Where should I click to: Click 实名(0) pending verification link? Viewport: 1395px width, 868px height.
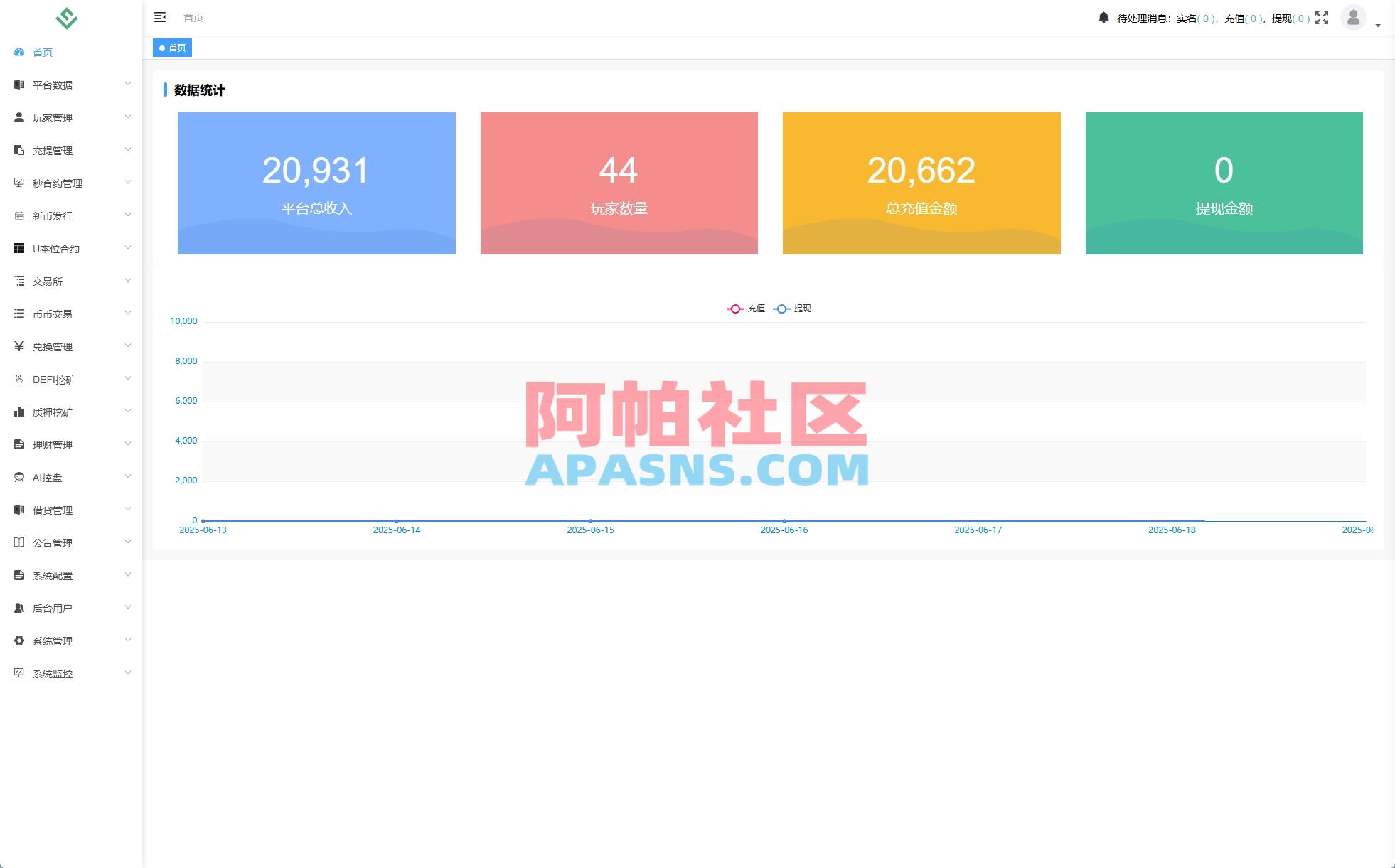(1194, 18)
